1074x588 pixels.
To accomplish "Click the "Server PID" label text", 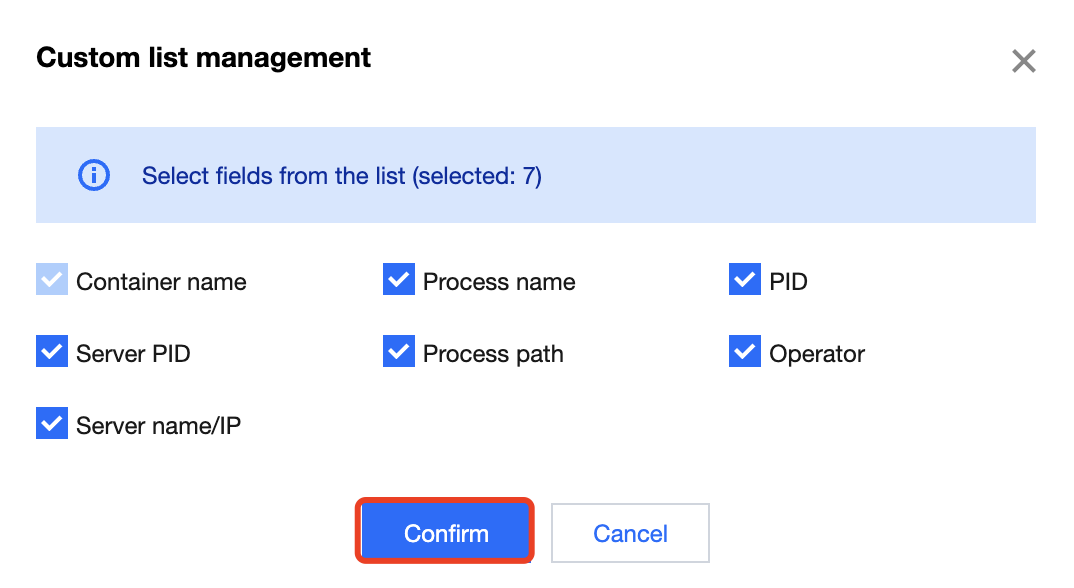I will pos(133,354).
